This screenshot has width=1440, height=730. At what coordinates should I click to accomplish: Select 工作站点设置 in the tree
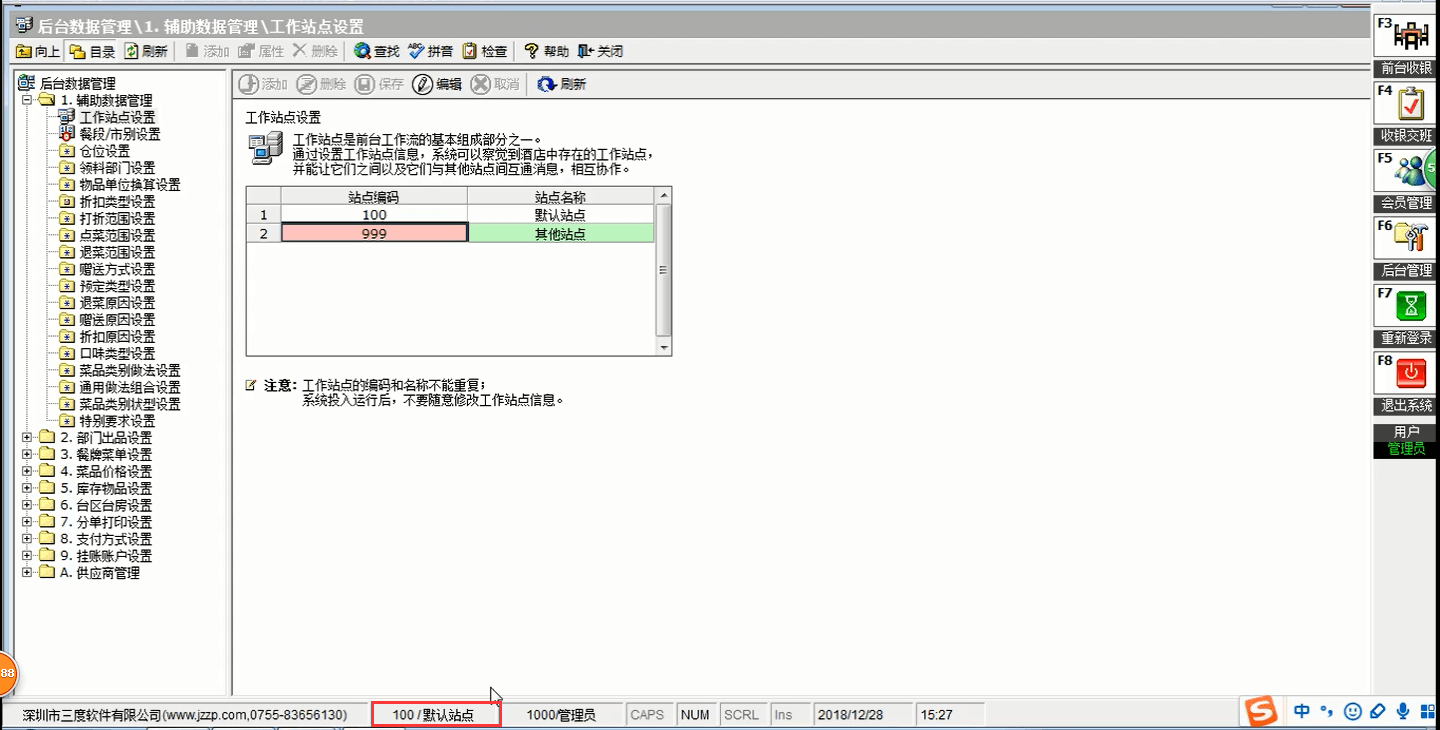117,118
